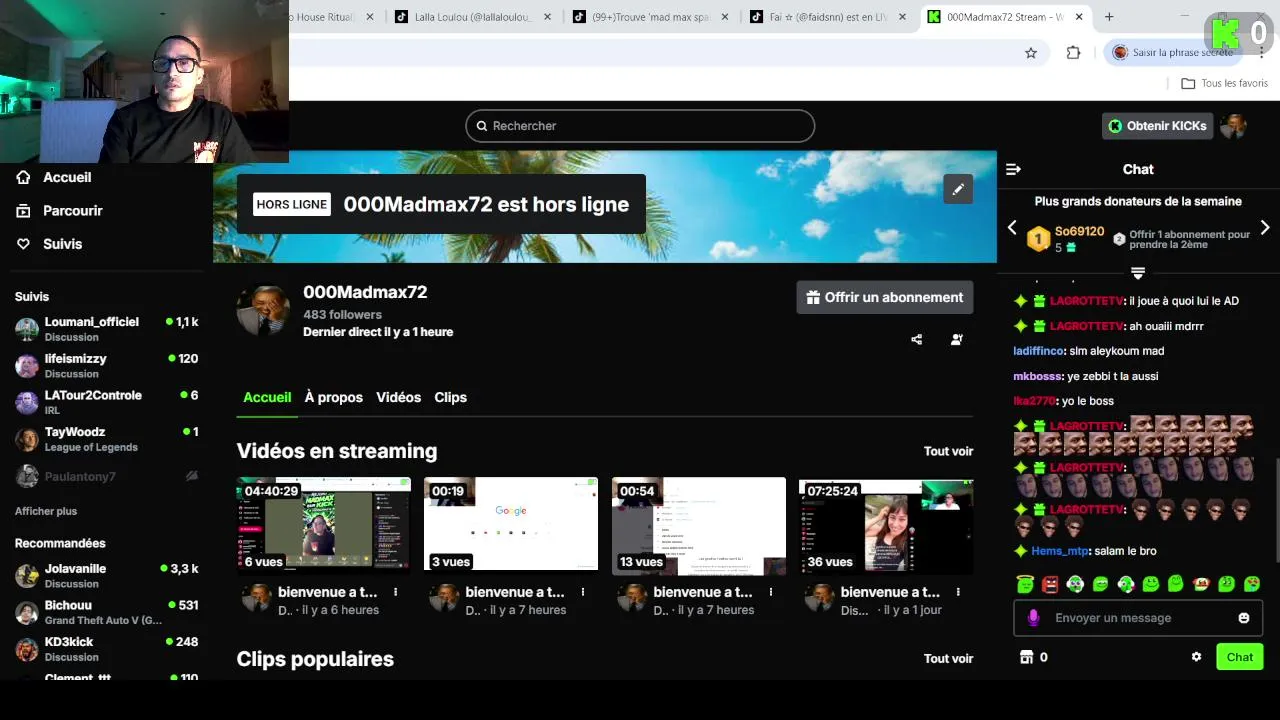Open a new browser tab with plus

(x=1109, y=17)
